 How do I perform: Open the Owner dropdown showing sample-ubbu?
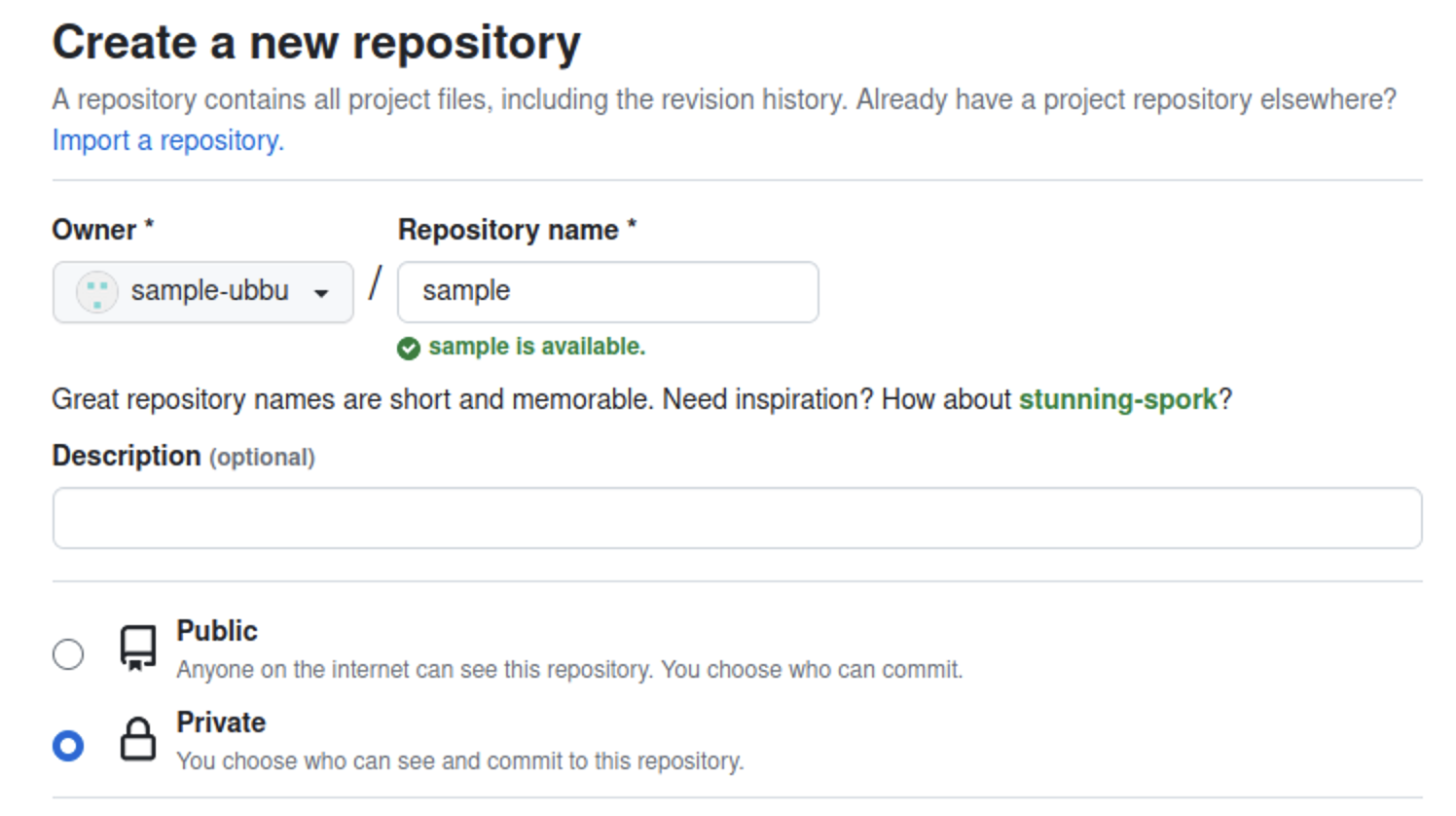point(202,291)
